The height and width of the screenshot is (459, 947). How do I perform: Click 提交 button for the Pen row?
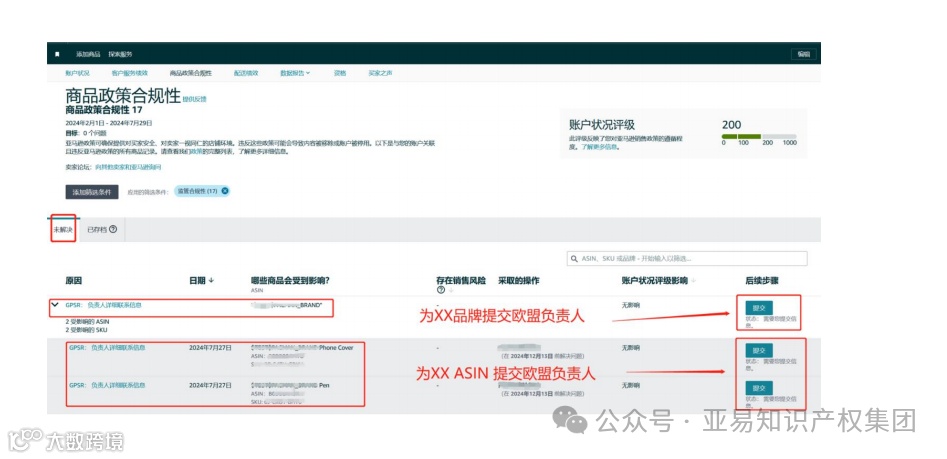click(x=759, y=388)
